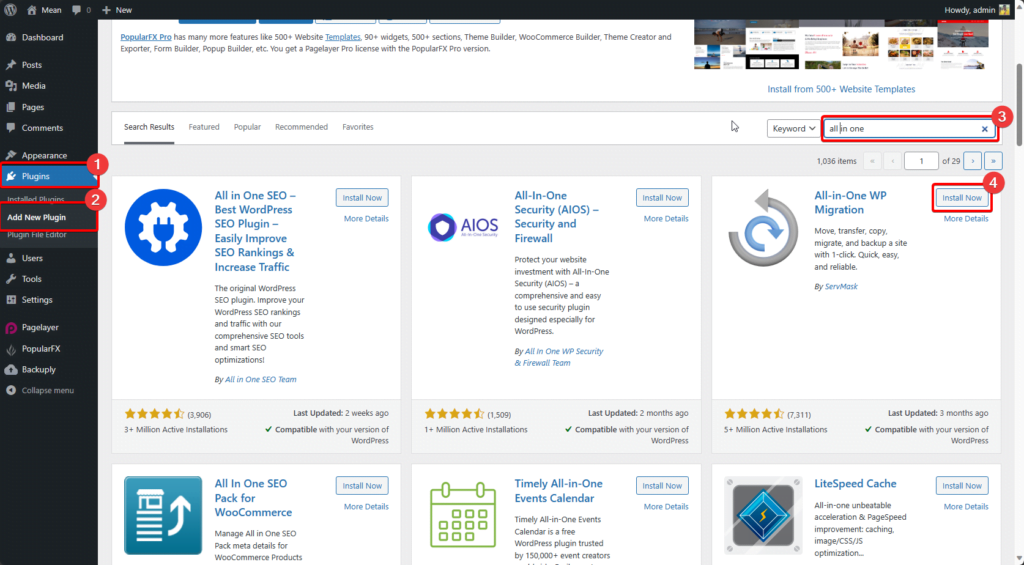The height and width of the screenshot is (565, 1024).
Task: Open the Appearance menu in sidebar
Action: click(x=44, y=155)
